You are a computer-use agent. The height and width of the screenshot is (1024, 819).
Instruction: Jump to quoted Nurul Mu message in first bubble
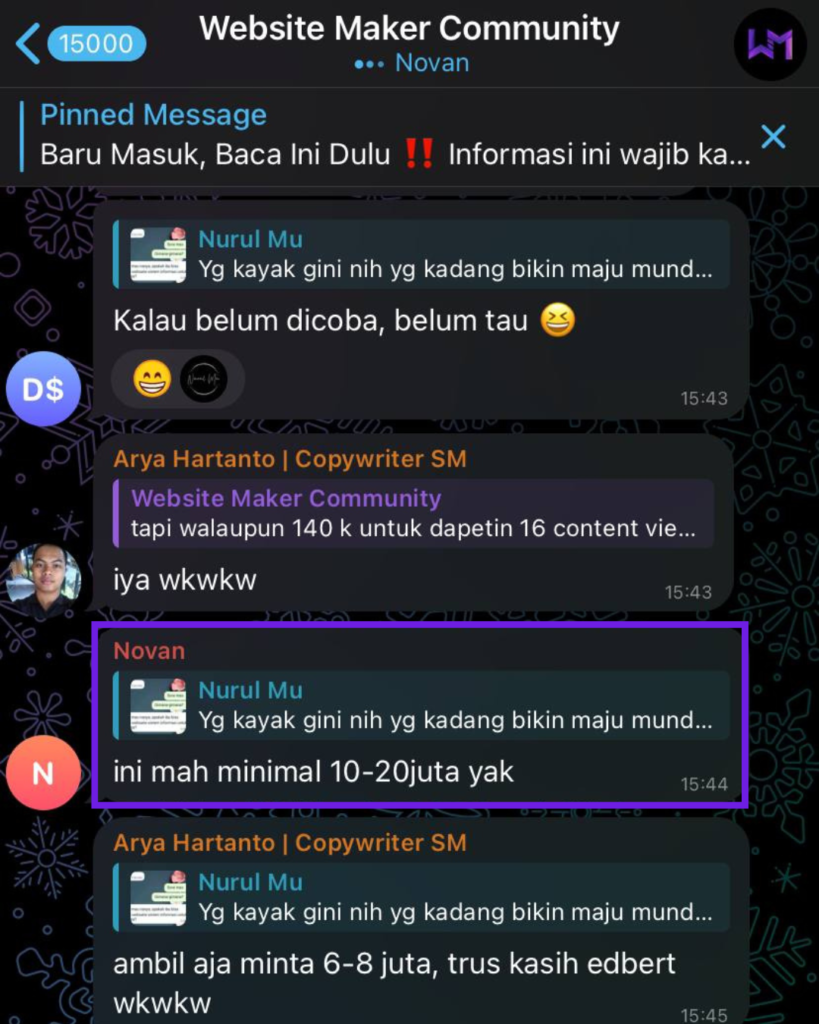click(x=421, y=254)
